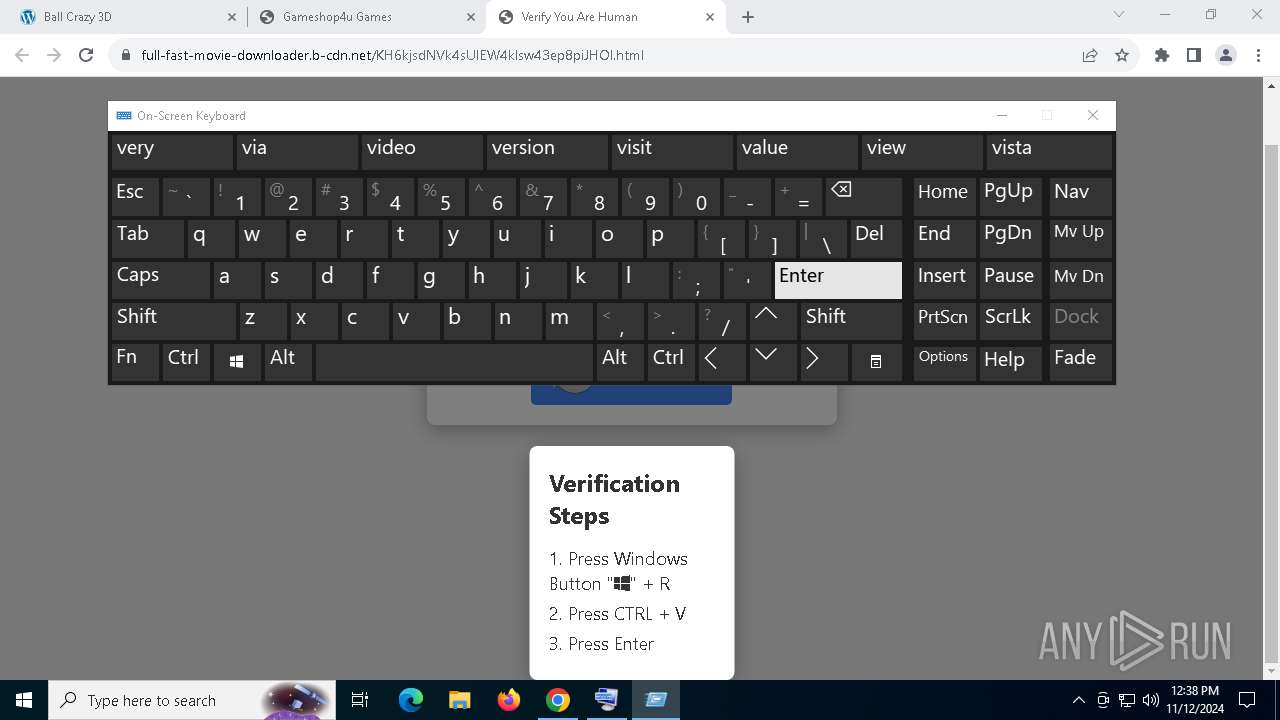Tap the Windows logo key on the on-screen keyboard

(x=237, y=362)
